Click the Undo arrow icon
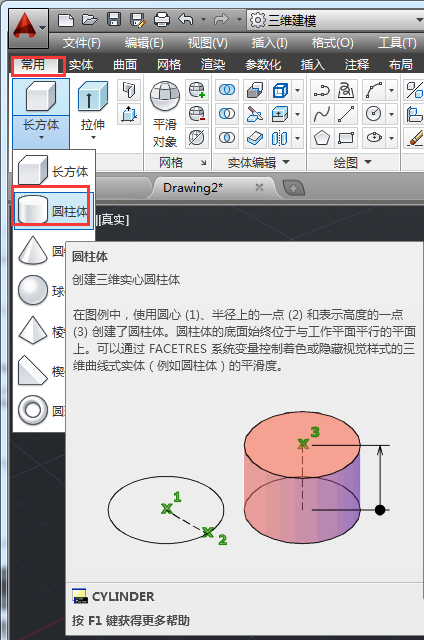The width and height of the screenshot is (424, 640). click(x=186, y=19)
